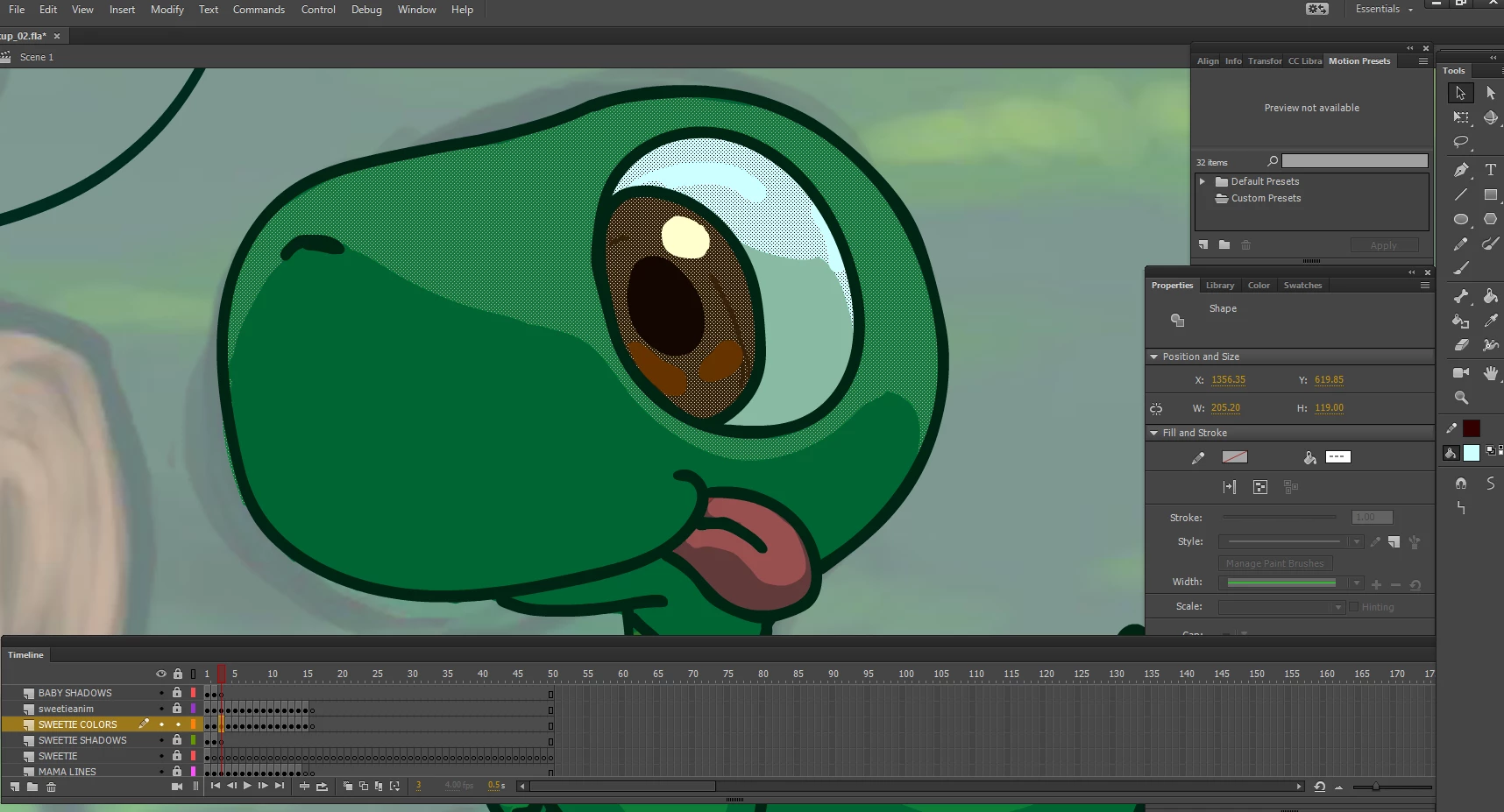This screenshot has height=812, width=1504.
Task: Select the Lasso tool
Action: click(1460, 142)
